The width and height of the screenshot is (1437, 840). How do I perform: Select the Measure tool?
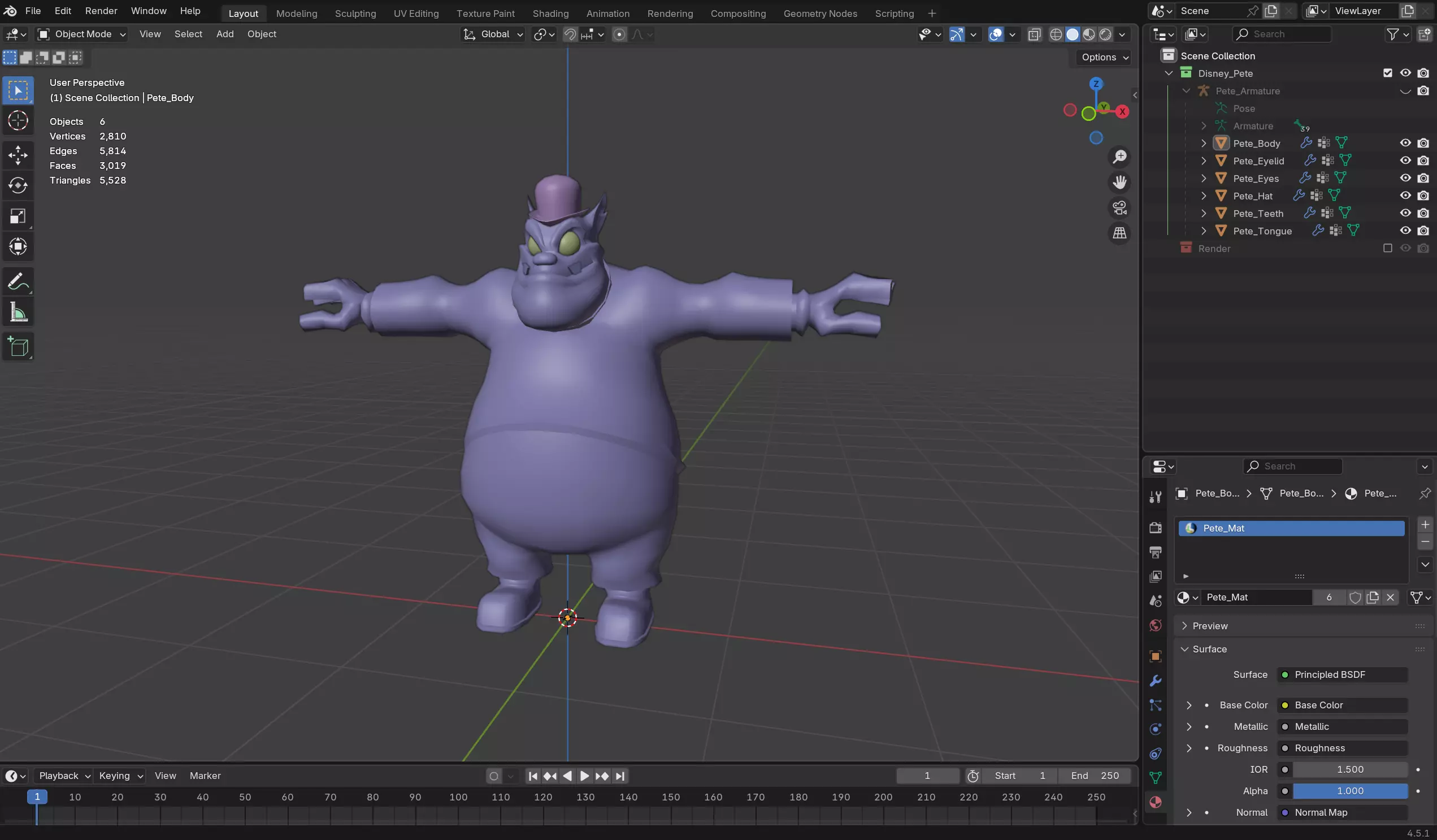coord(18,313)
